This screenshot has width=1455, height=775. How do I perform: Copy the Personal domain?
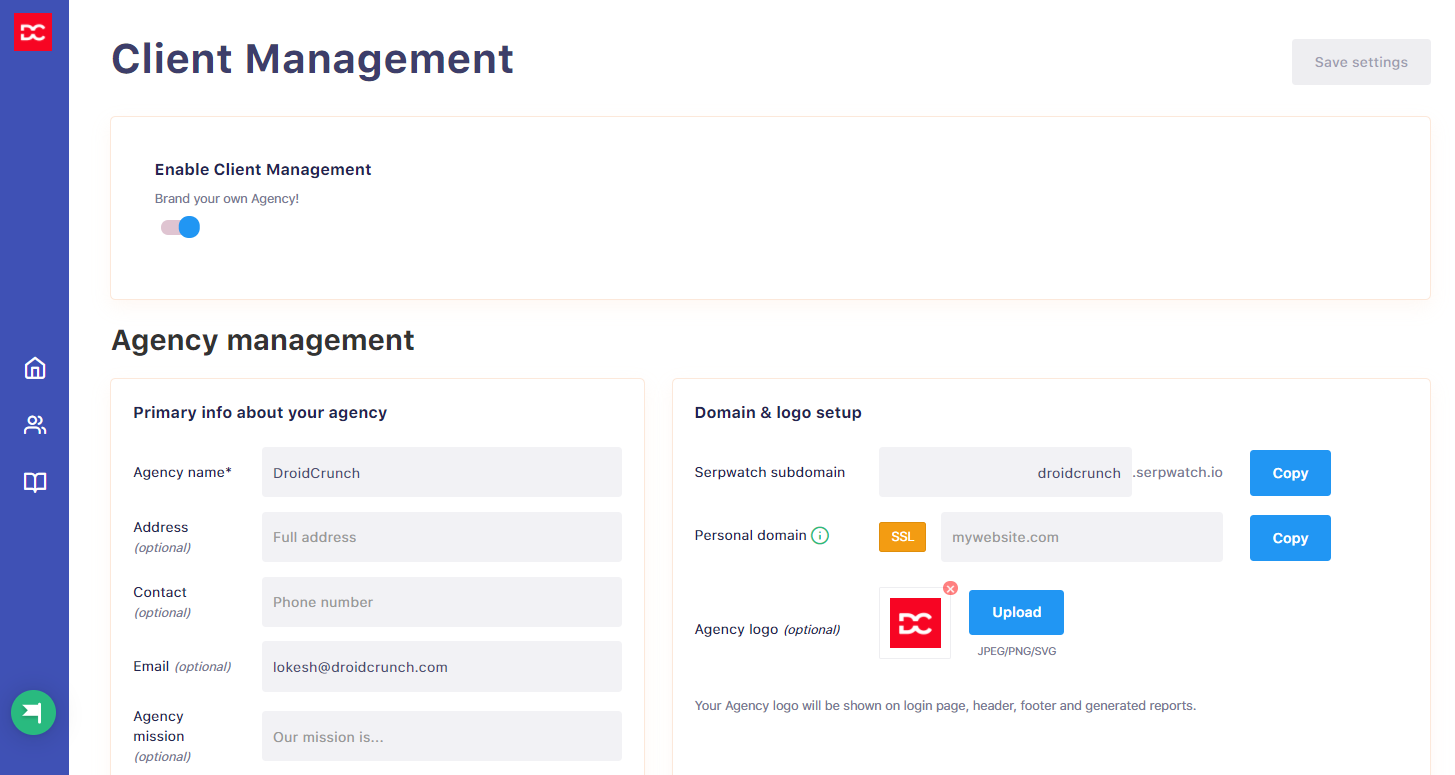click(x=1289, y=538)
